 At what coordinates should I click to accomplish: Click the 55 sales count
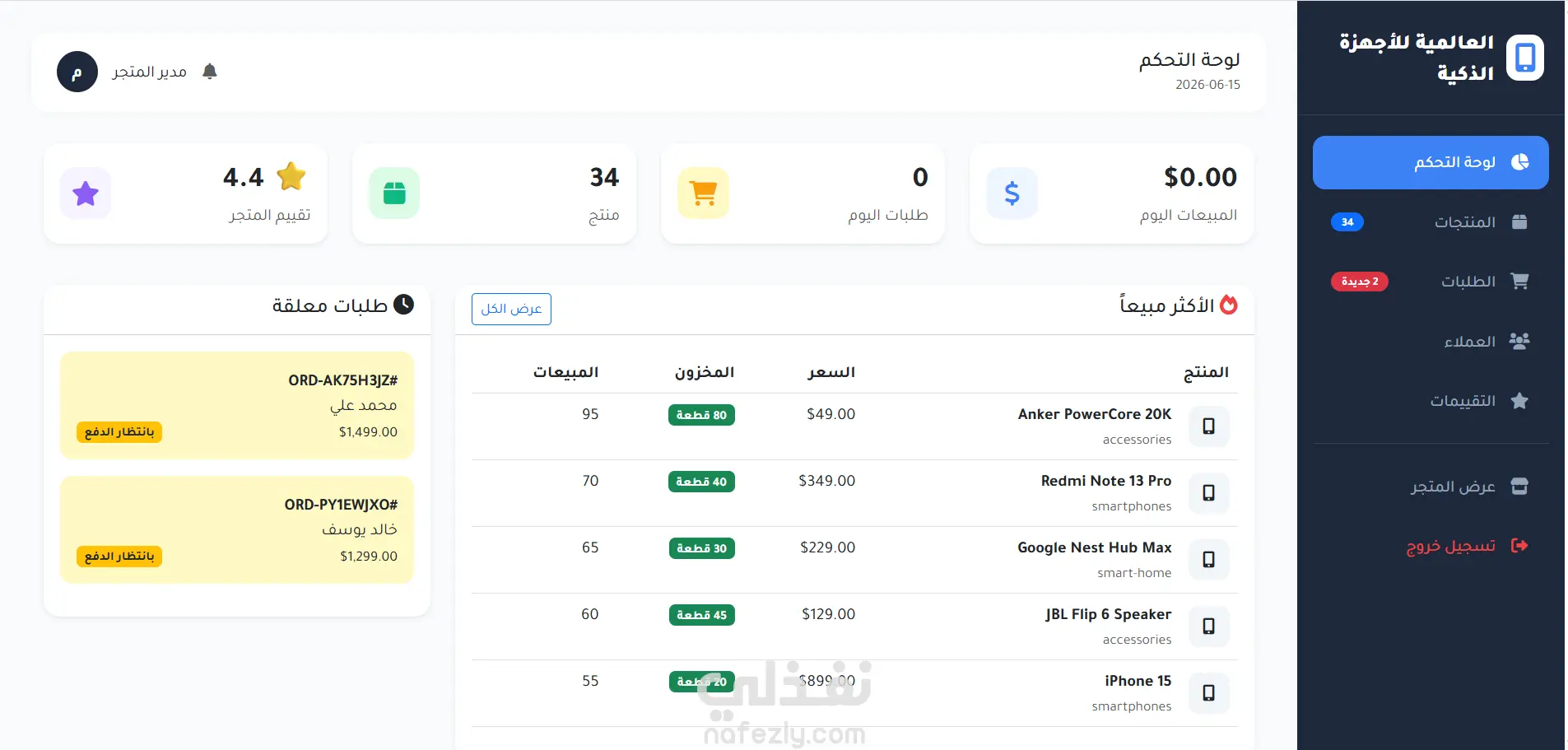[590, 681]
